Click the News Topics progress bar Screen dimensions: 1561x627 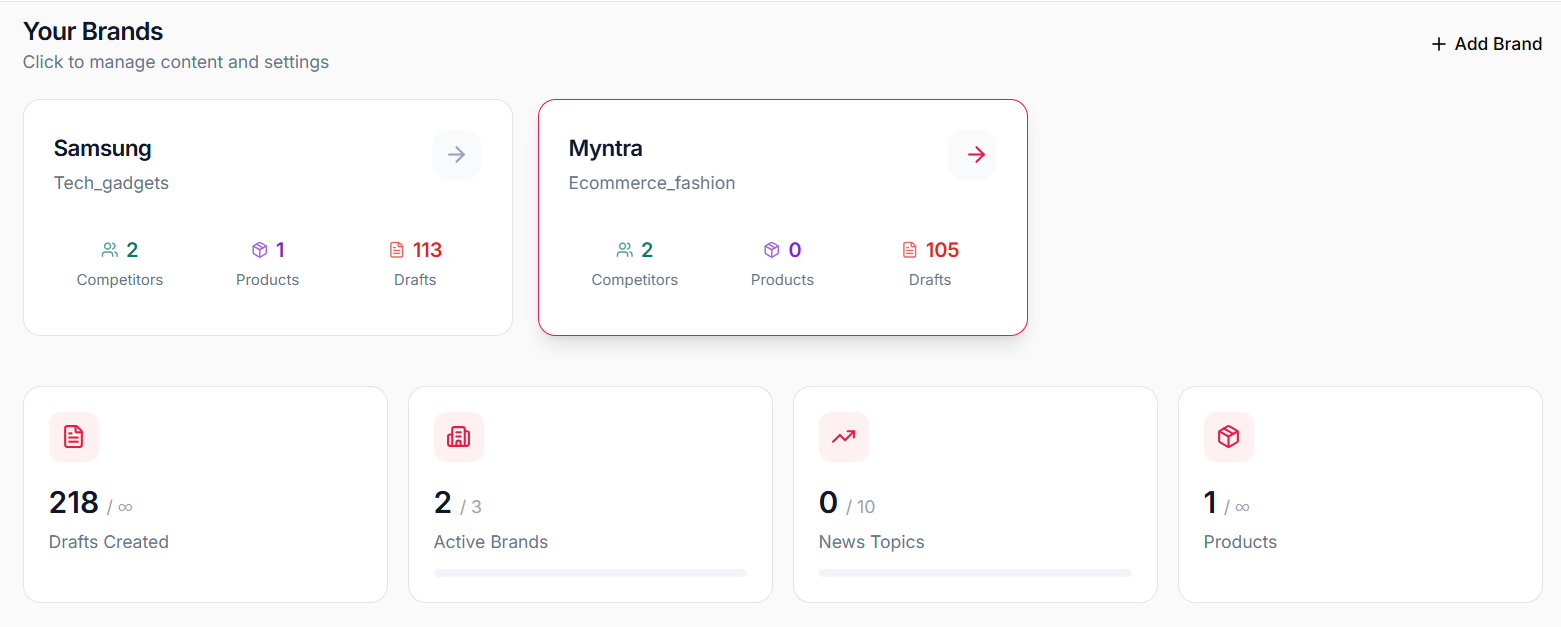click(x=975, y=572)
